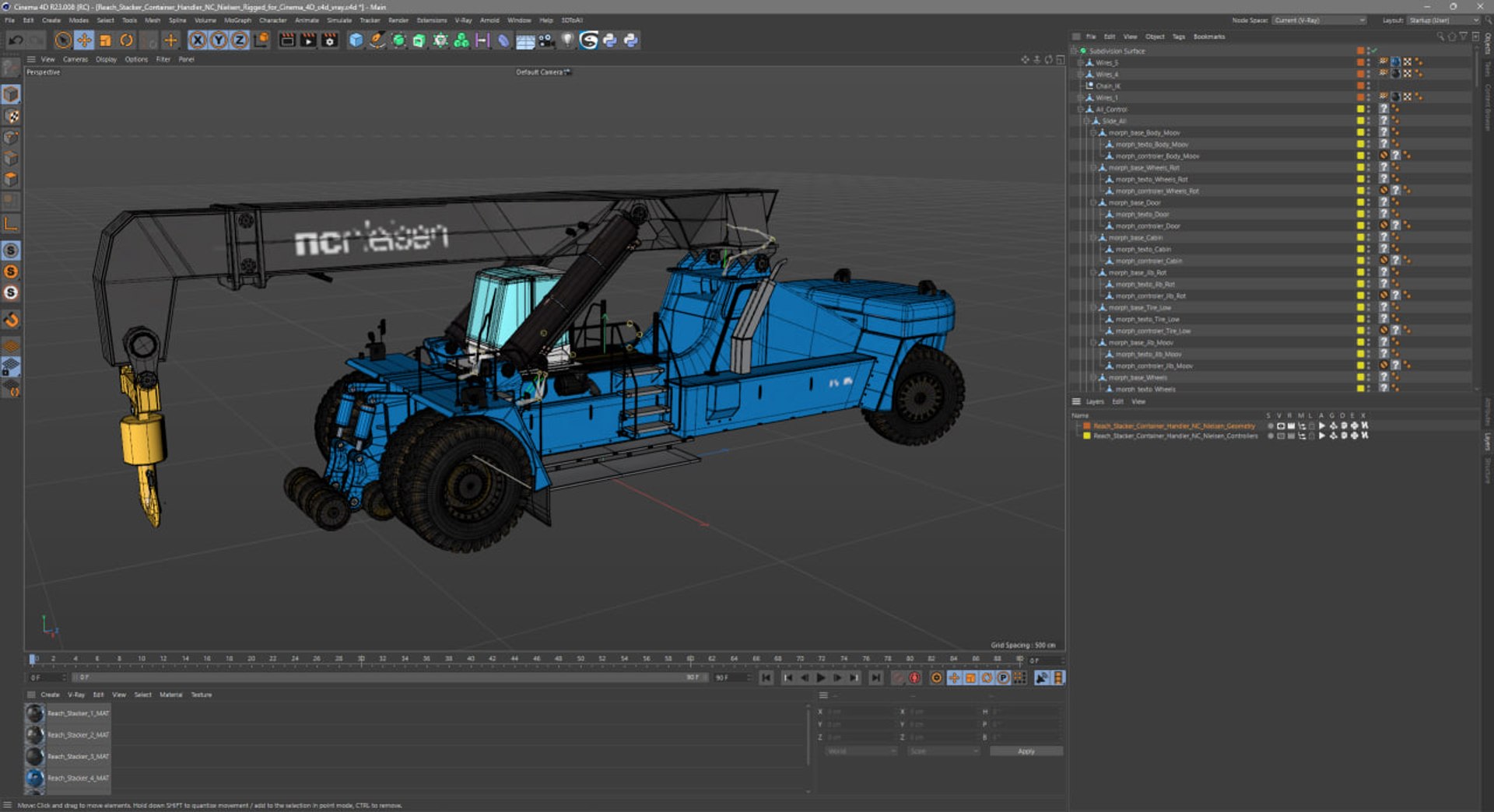Open the Node Space dropdown

1319,20
